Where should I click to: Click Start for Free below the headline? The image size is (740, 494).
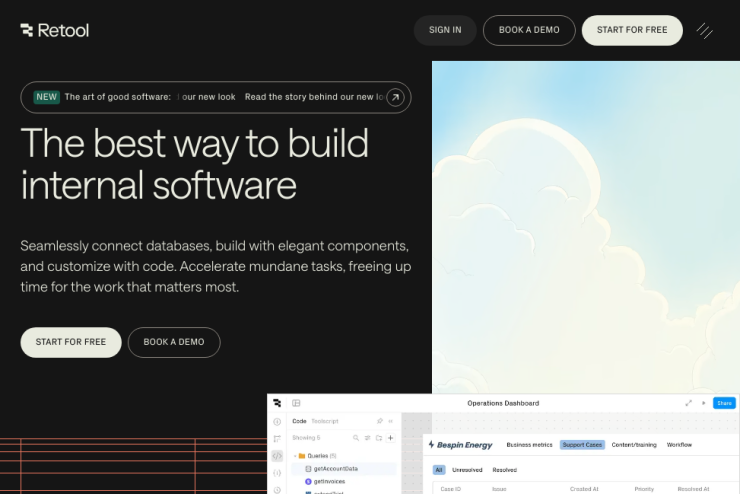[x=71, y=342]
